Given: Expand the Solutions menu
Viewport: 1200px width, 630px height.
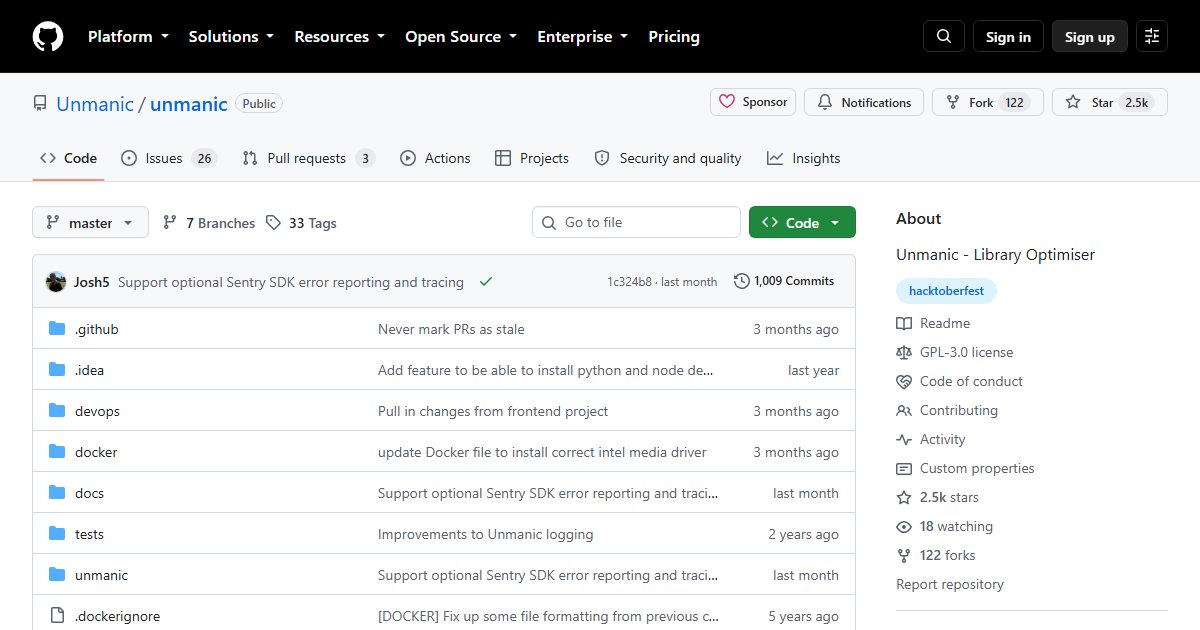Looking at the screenshot, I should click(231, 37).
